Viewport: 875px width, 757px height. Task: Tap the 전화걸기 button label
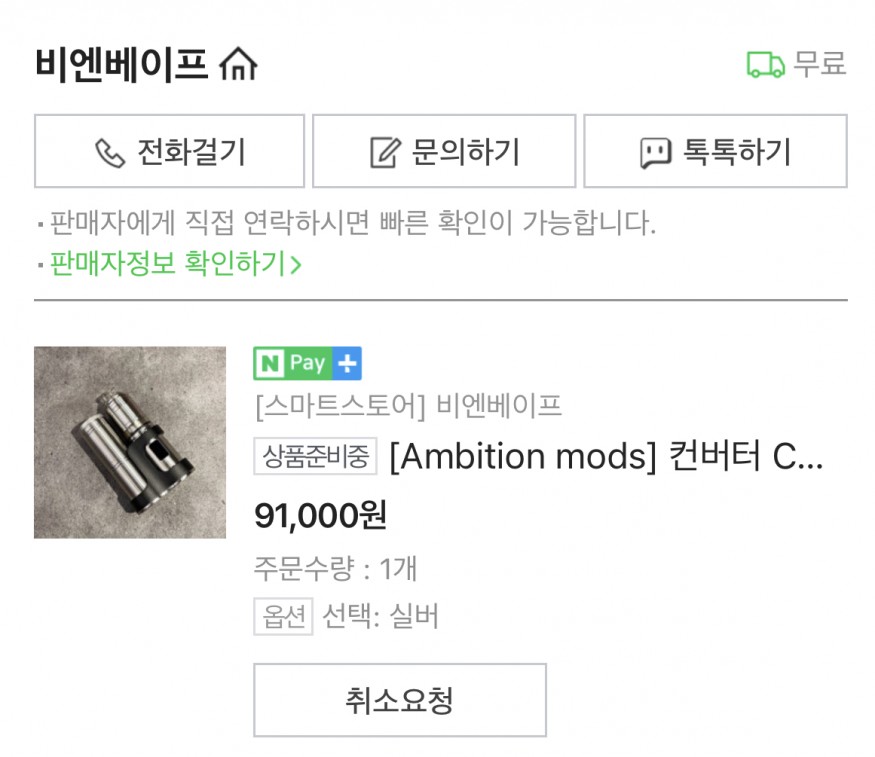point(191,152)
